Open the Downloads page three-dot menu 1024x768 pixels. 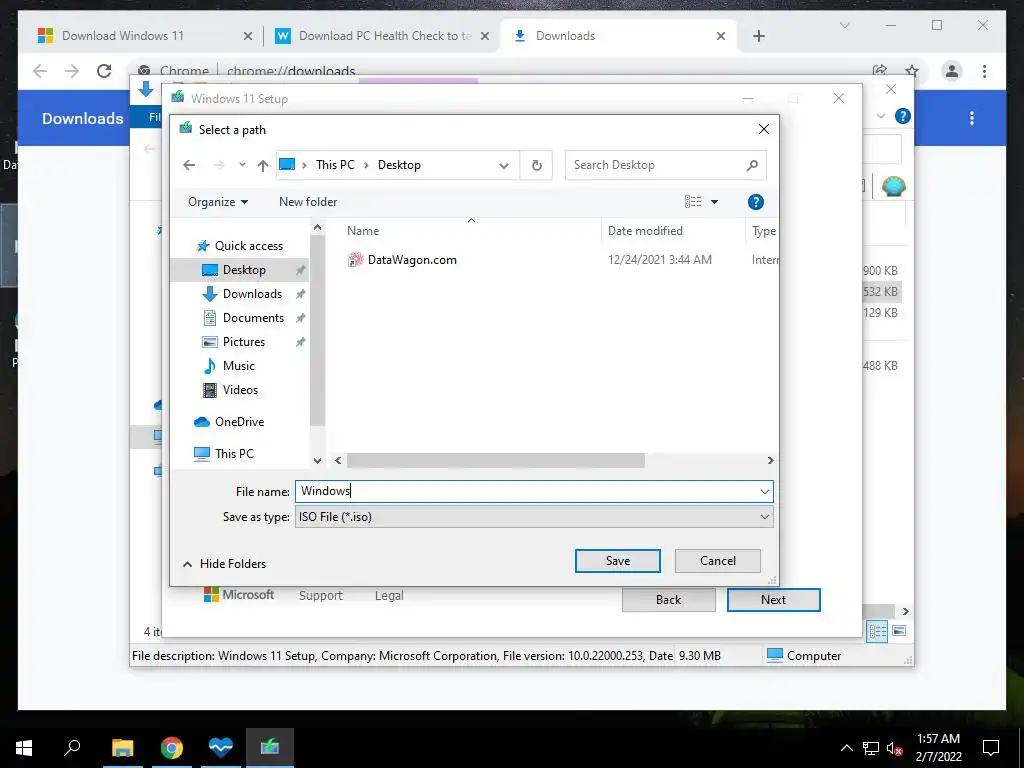click(972, 118)
